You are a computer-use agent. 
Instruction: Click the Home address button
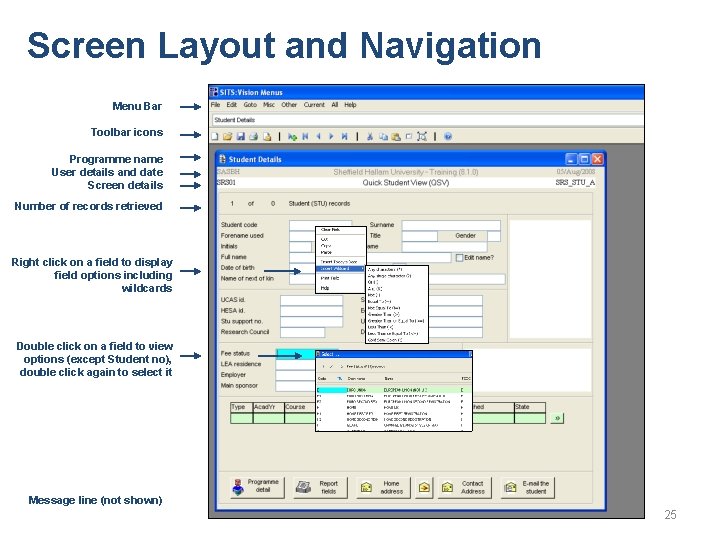(385, 487)
